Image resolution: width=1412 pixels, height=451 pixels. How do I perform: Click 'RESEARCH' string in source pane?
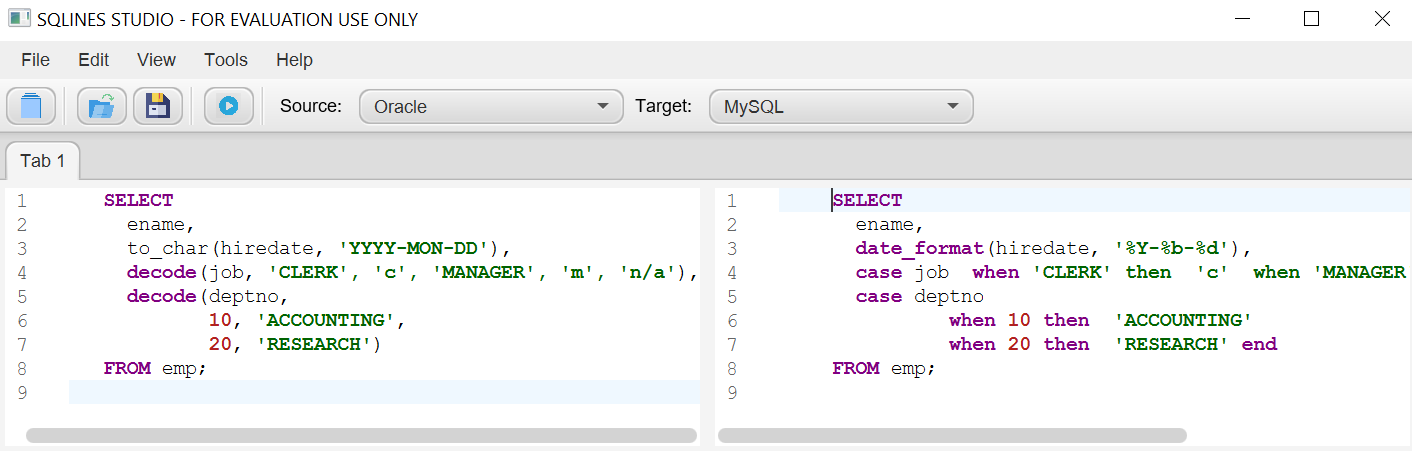tap(315, 344)
